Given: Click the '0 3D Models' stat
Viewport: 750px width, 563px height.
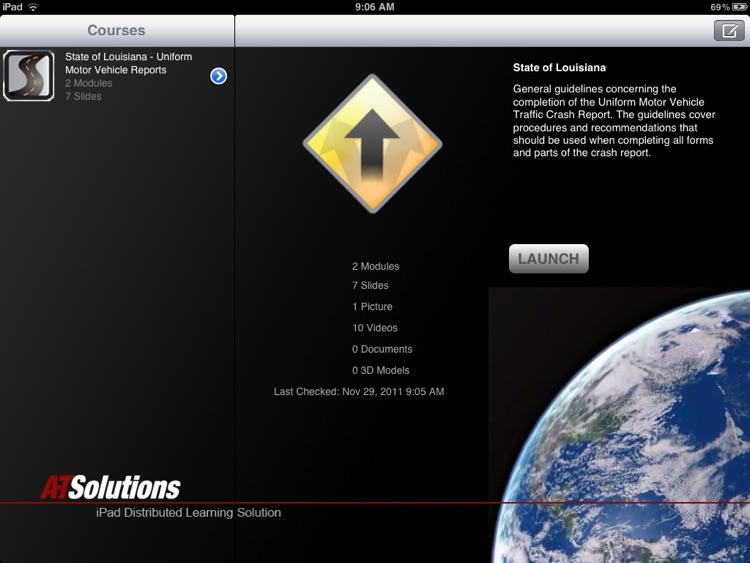Looking at the screenshot, I should coord(380,370).
